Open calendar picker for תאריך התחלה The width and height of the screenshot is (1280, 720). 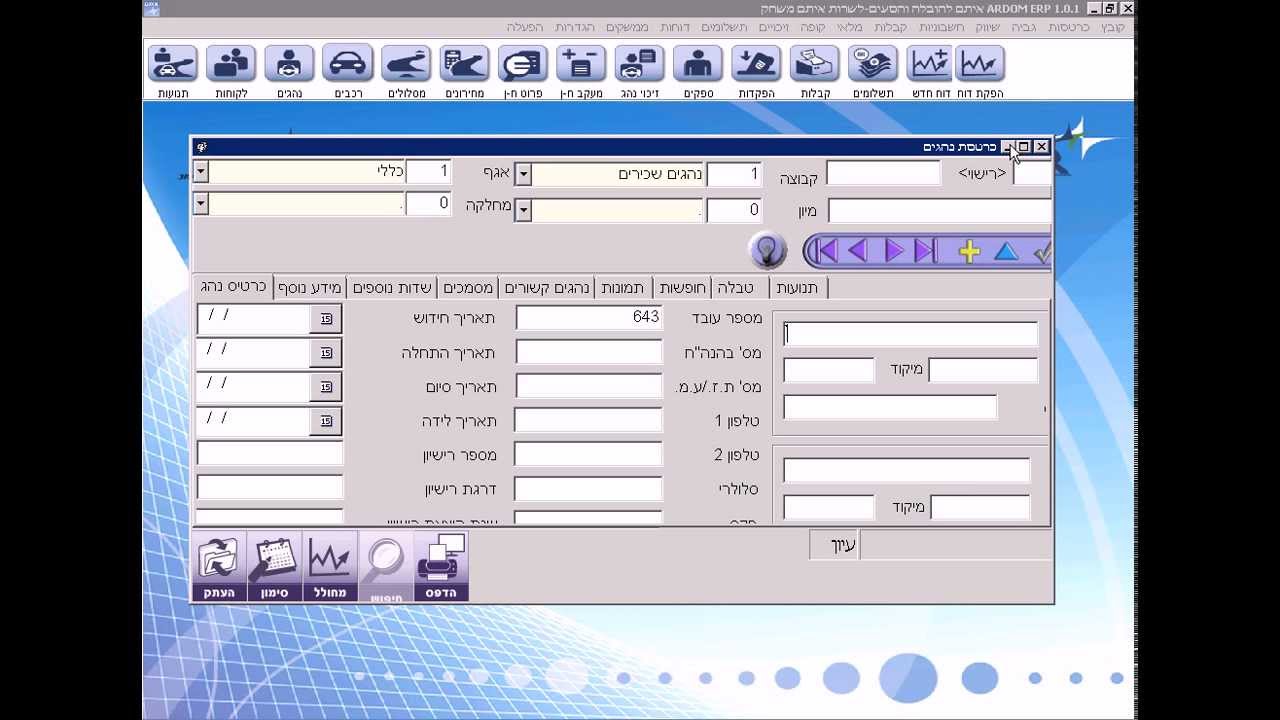point(326,353)
